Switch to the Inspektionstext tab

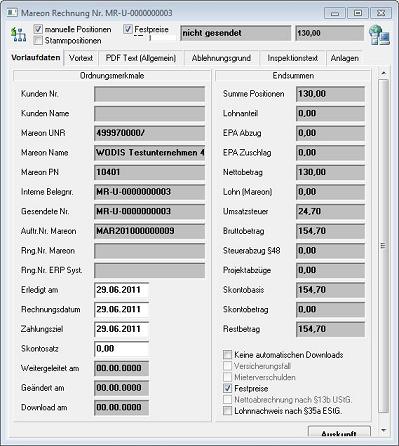(292, 58)
